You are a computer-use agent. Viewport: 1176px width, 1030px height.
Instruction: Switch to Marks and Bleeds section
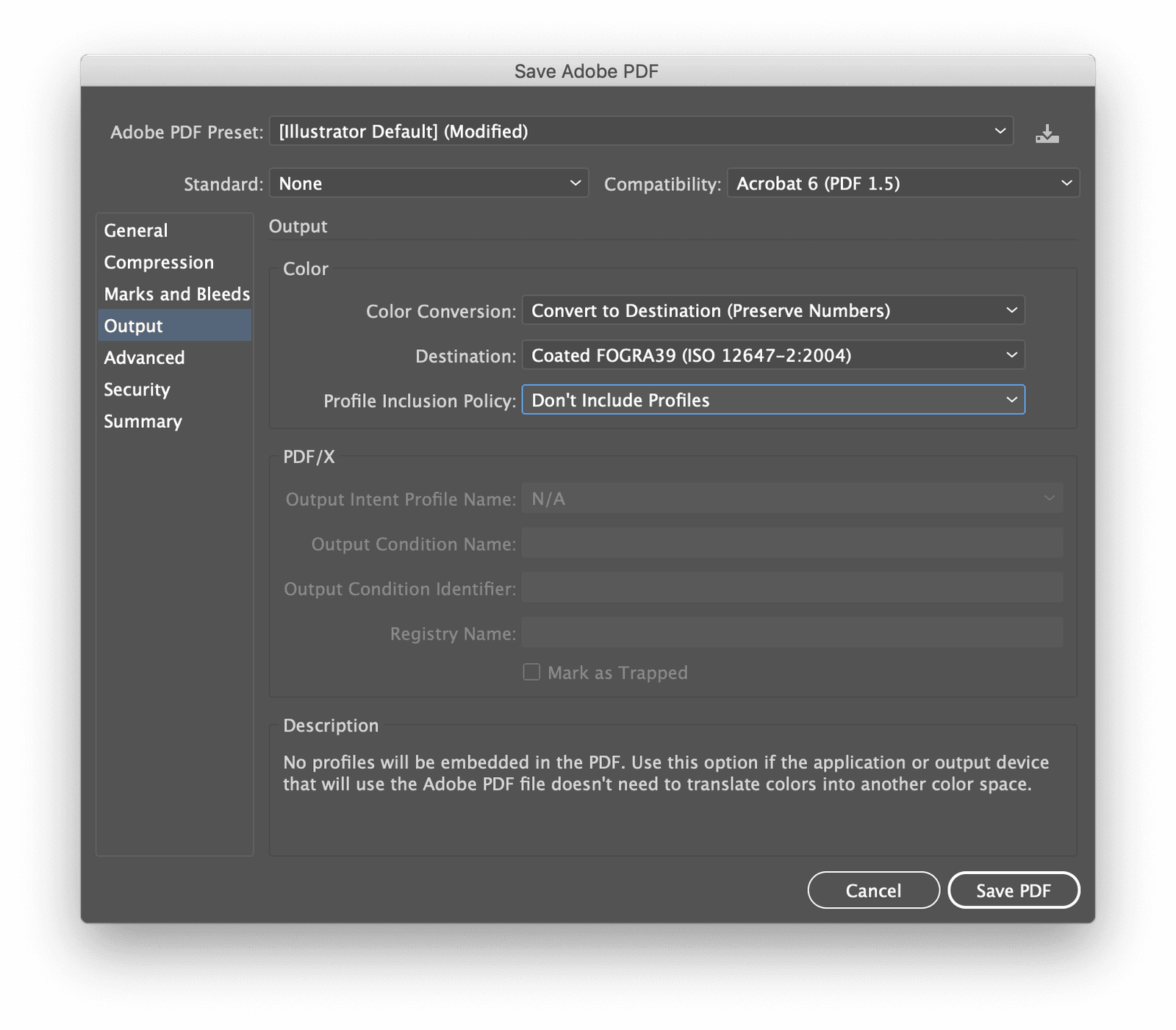174,294
